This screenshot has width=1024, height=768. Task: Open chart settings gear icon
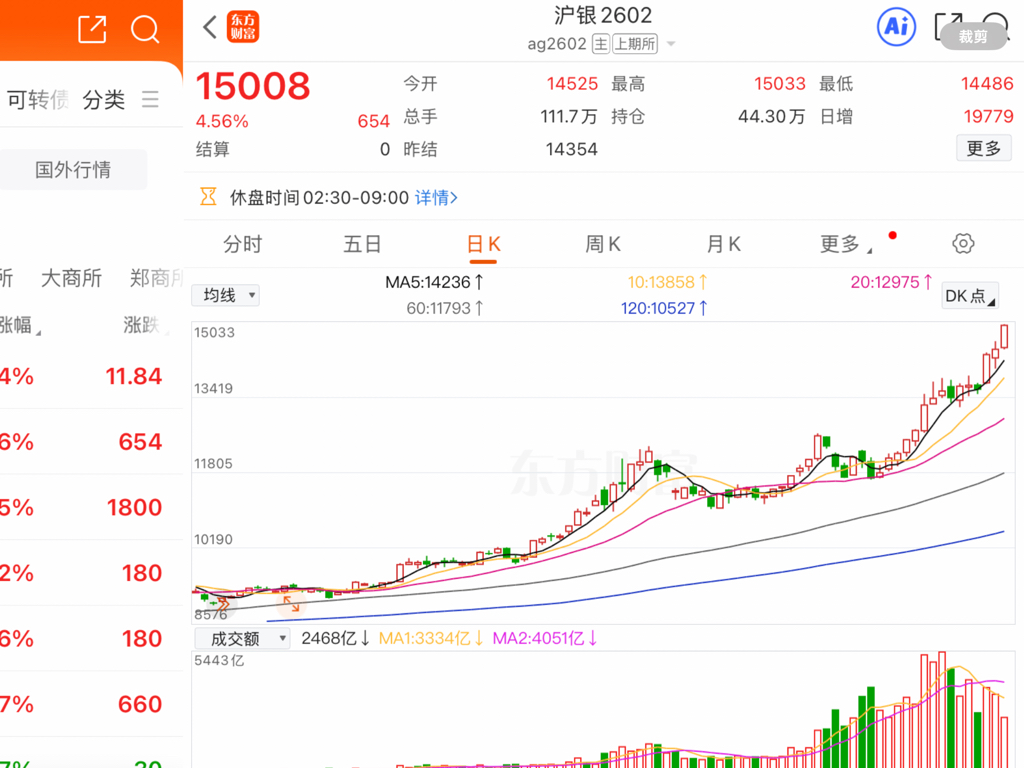963,244
